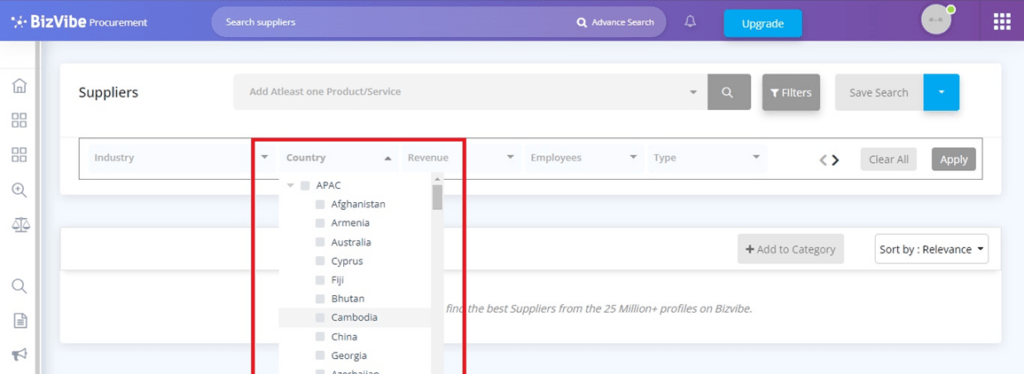Open the Industry filter dropdown
Viewport: 1024px width, 374px height.
click(181, 158)
